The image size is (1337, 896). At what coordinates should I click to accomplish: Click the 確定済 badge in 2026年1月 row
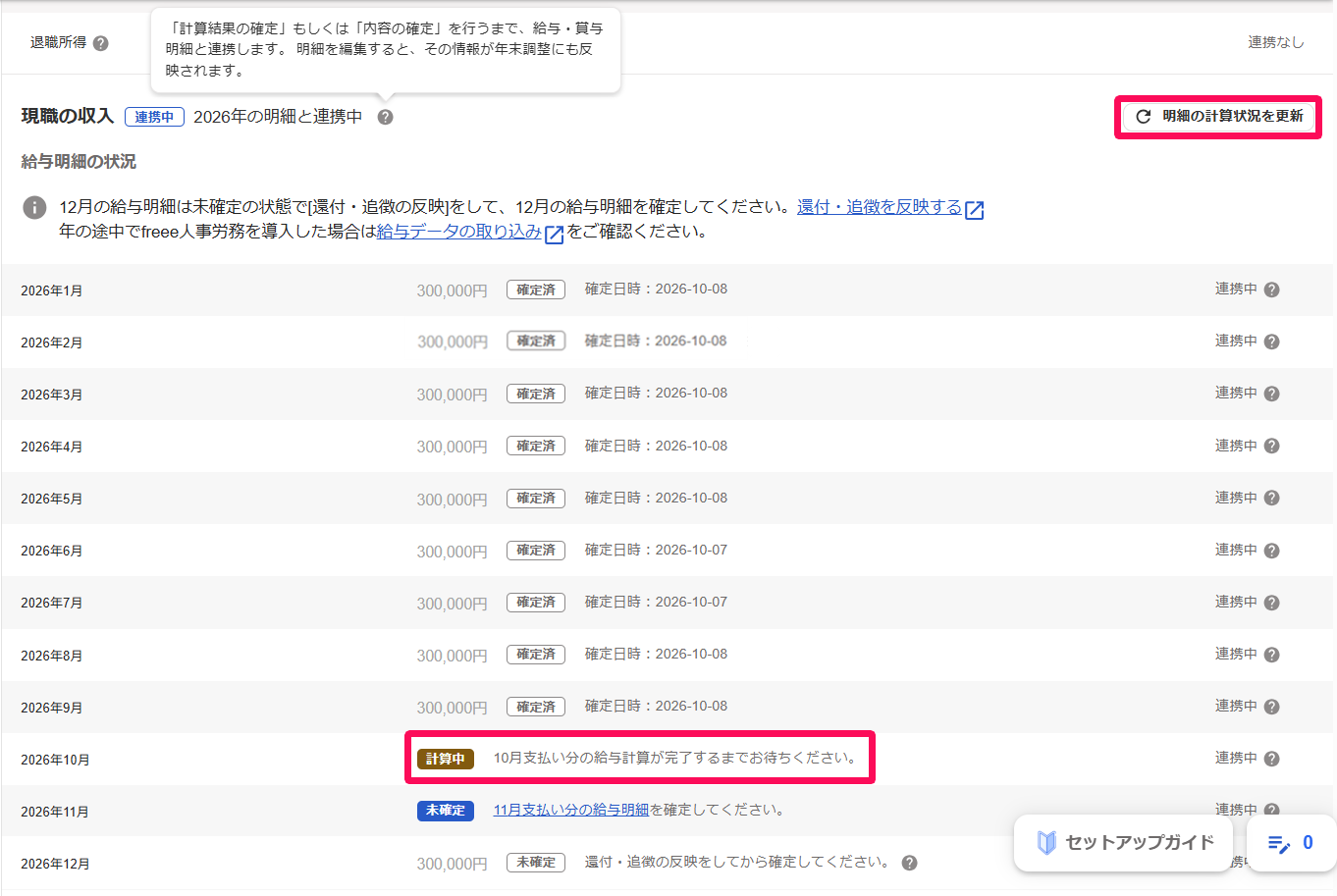click(x=536, y=290)
